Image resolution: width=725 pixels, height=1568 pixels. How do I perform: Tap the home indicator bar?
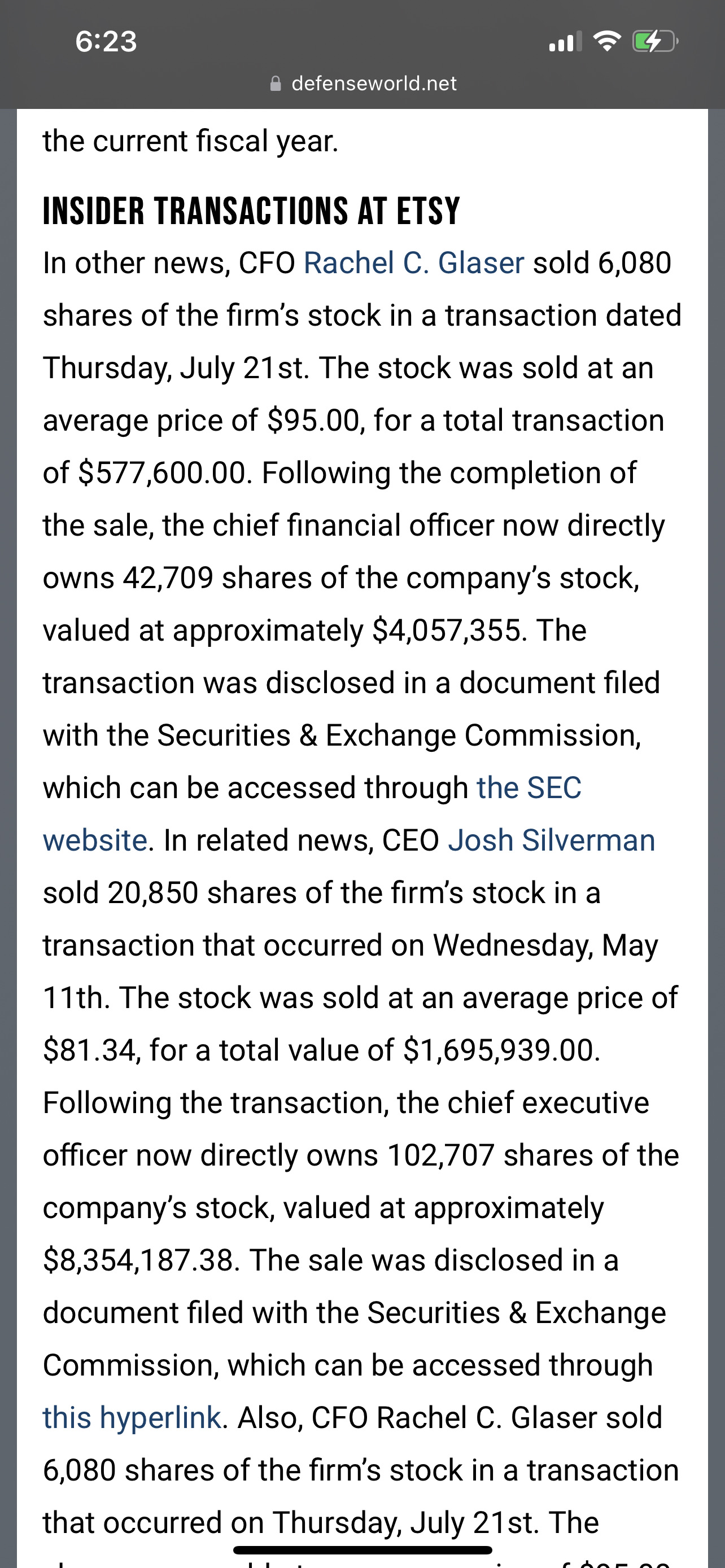[362, 1550]
